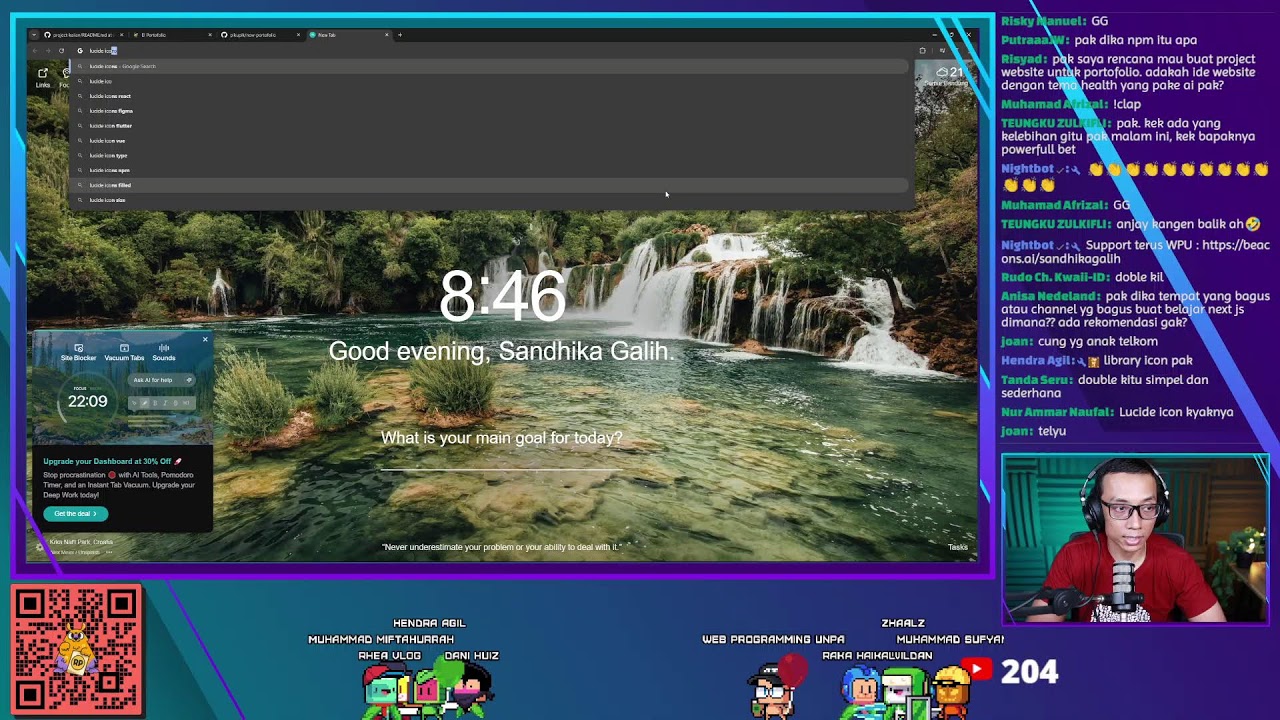Screen dimensions: 1280x720
Task: Open dashboard settings gear icon
Action: (40, 546)
